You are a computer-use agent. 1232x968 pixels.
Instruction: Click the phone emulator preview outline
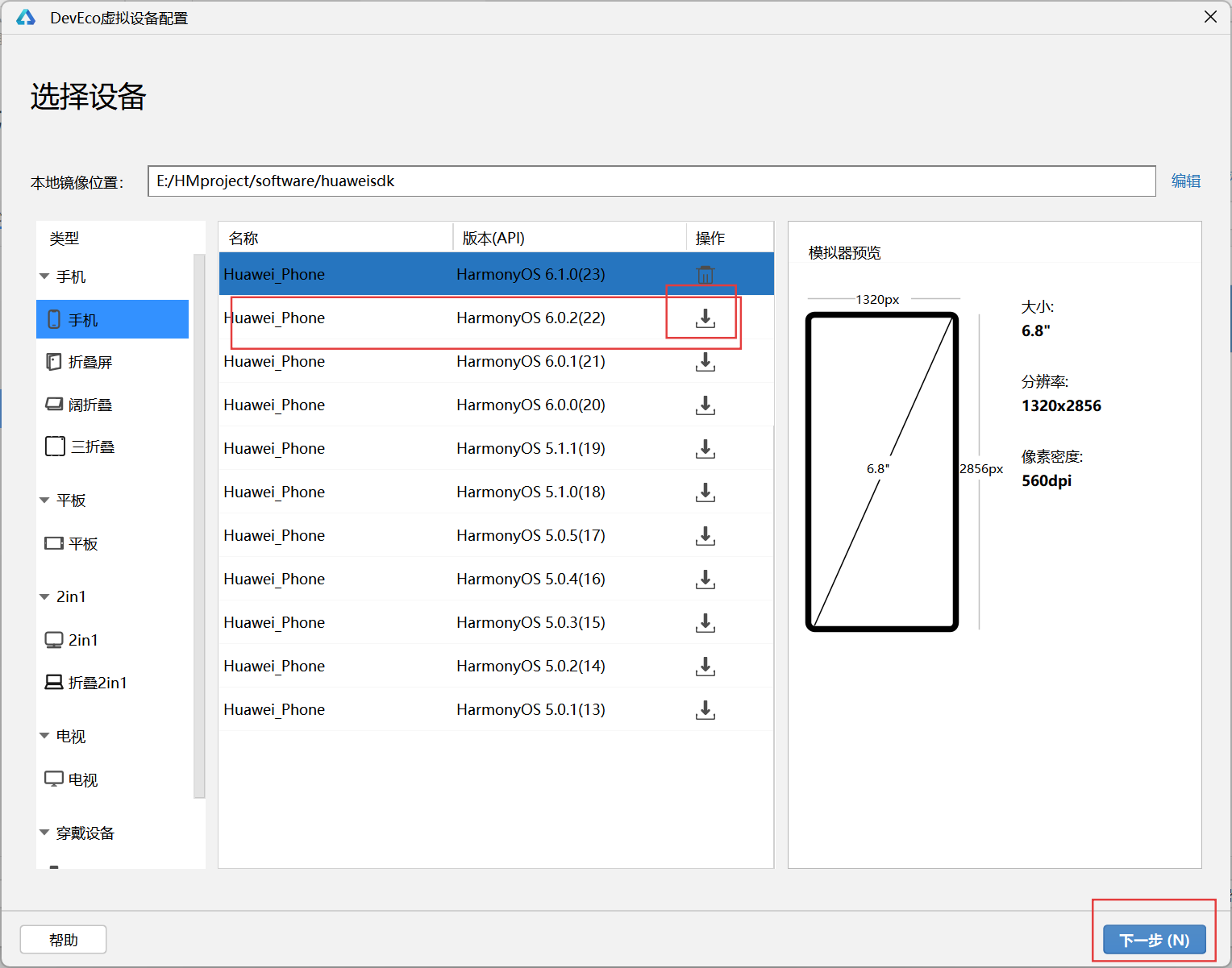(882, 472)
